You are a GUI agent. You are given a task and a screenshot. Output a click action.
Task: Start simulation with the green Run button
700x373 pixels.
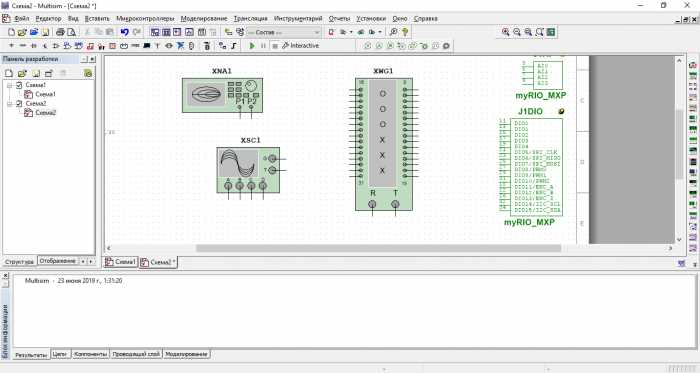pos(252,46)
